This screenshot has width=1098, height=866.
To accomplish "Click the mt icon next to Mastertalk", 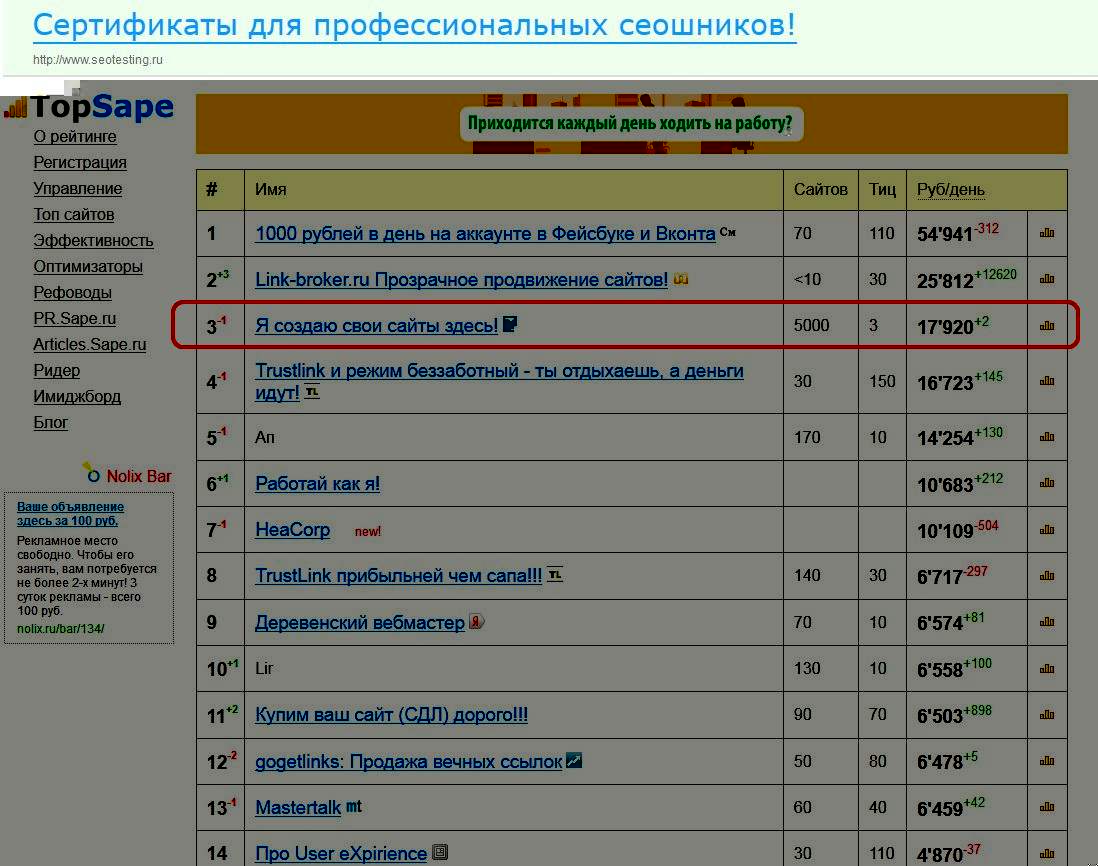I will tap(354, 806).
